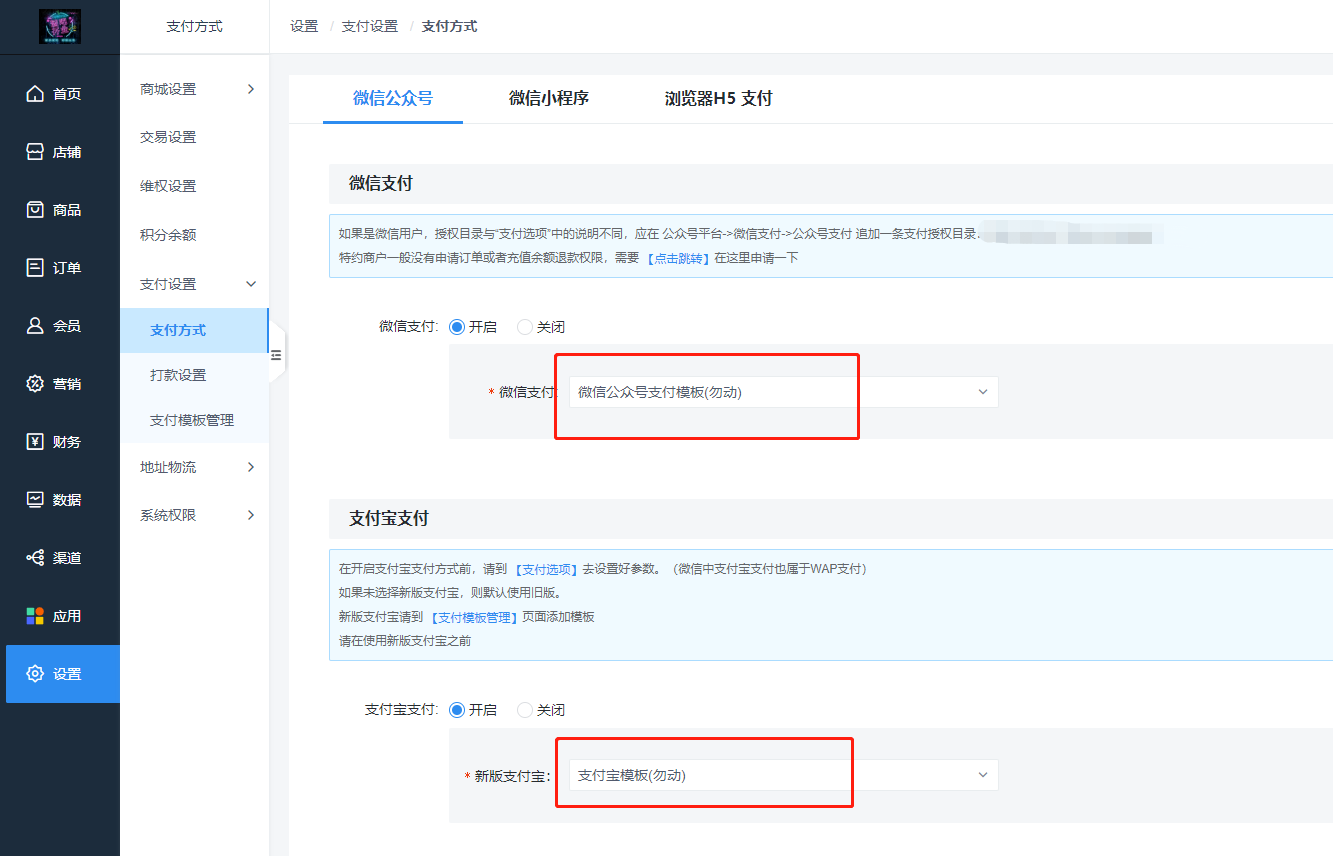Screen dimensions: 1333x856
Task: Collapse the secondary sidebar using the handle icon
Action: 277,355
